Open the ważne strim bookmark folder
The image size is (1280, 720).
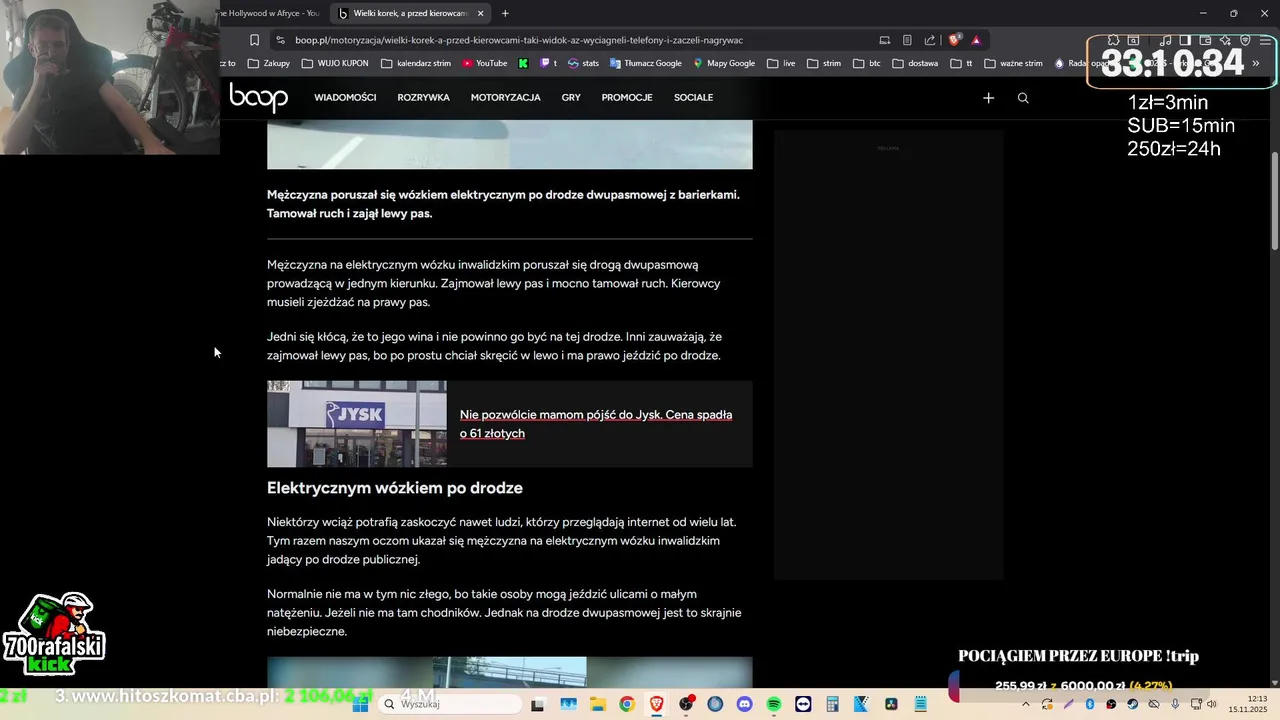1013,63
